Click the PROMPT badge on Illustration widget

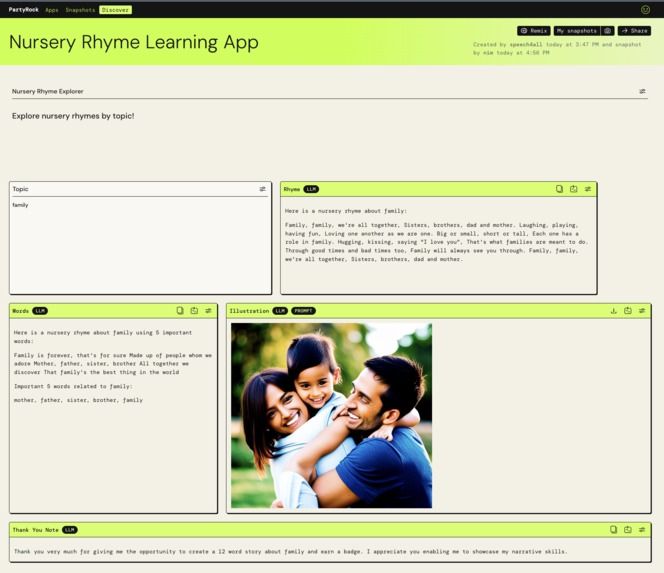303,311
